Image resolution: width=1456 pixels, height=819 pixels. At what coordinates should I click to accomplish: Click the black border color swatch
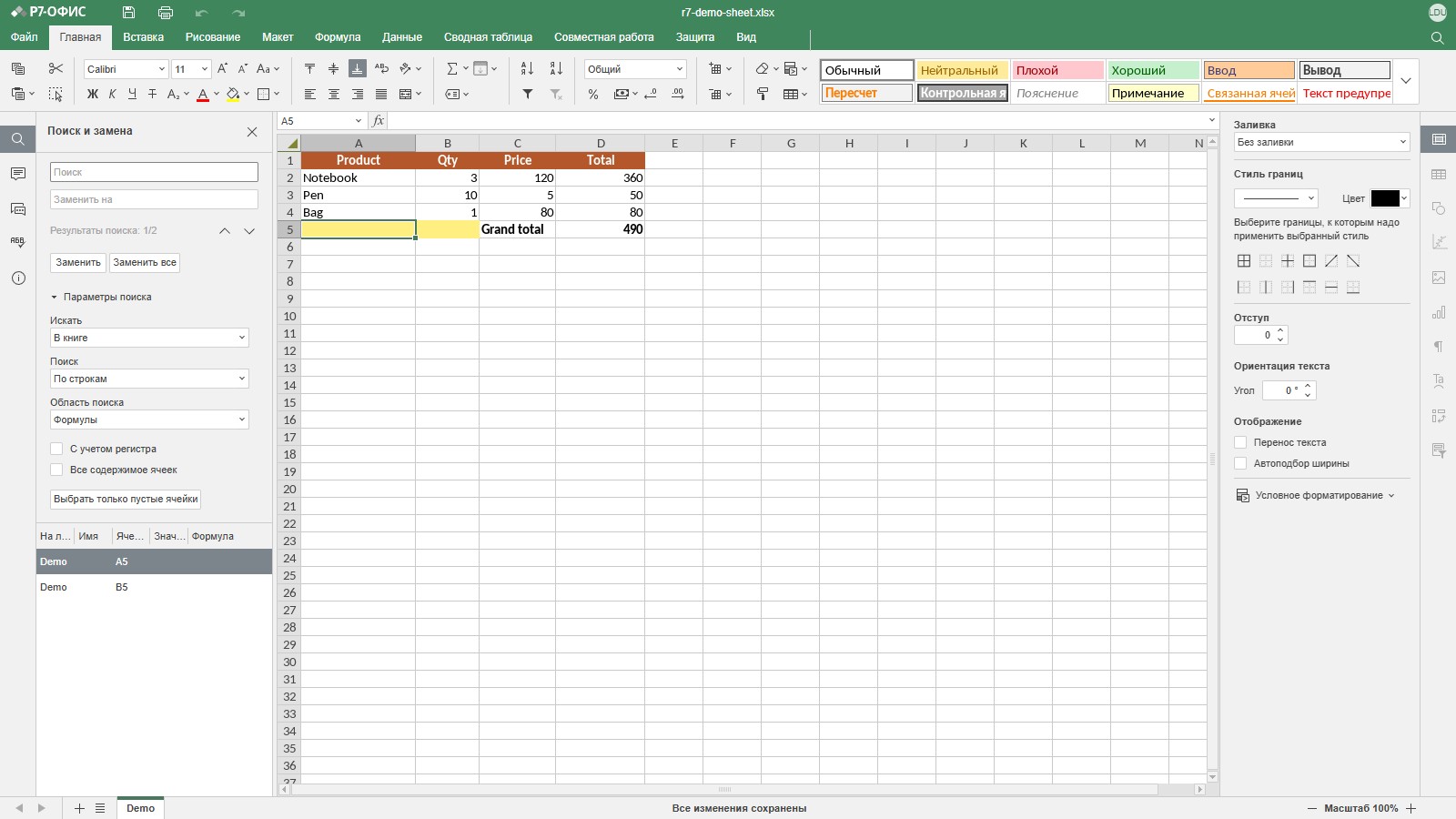(1385, 198)
